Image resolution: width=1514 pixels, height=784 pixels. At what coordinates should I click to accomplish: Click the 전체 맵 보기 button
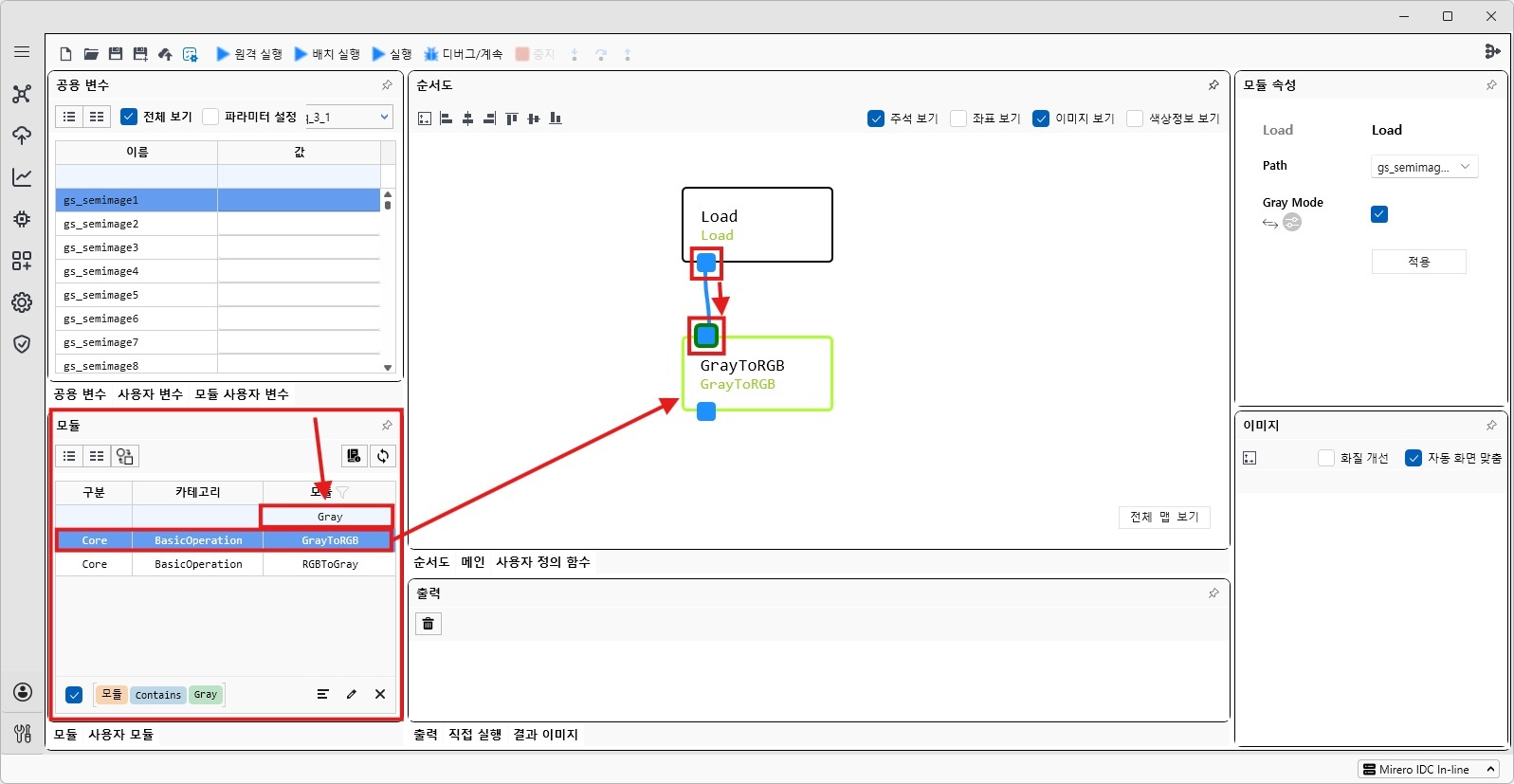tap(1164, 517)
